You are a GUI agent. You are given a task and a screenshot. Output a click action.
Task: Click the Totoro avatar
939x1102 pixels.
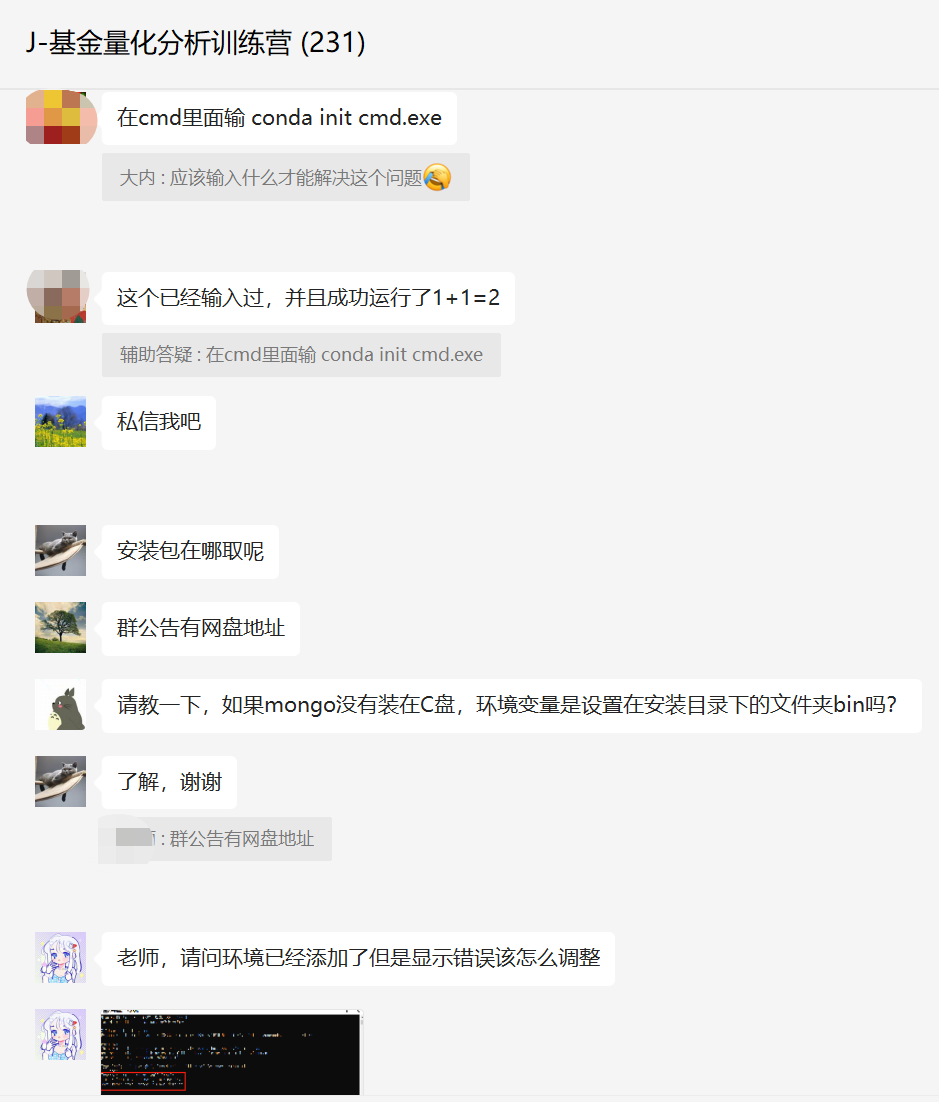coord(60,704)
